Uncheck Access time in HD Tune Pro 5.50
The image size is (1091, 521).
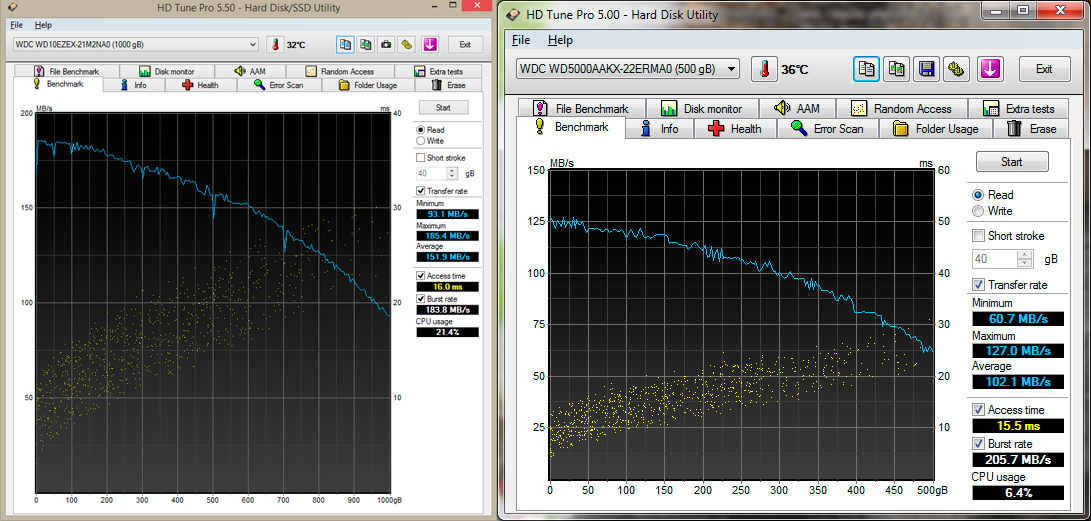click(x=421, y=275)
